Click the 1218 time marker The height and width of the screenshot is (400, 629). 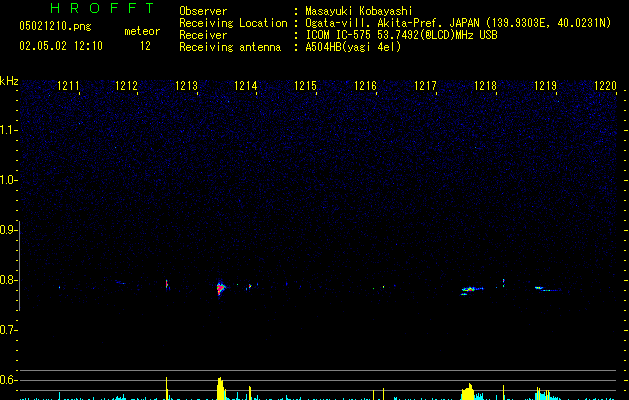(485, 86)
